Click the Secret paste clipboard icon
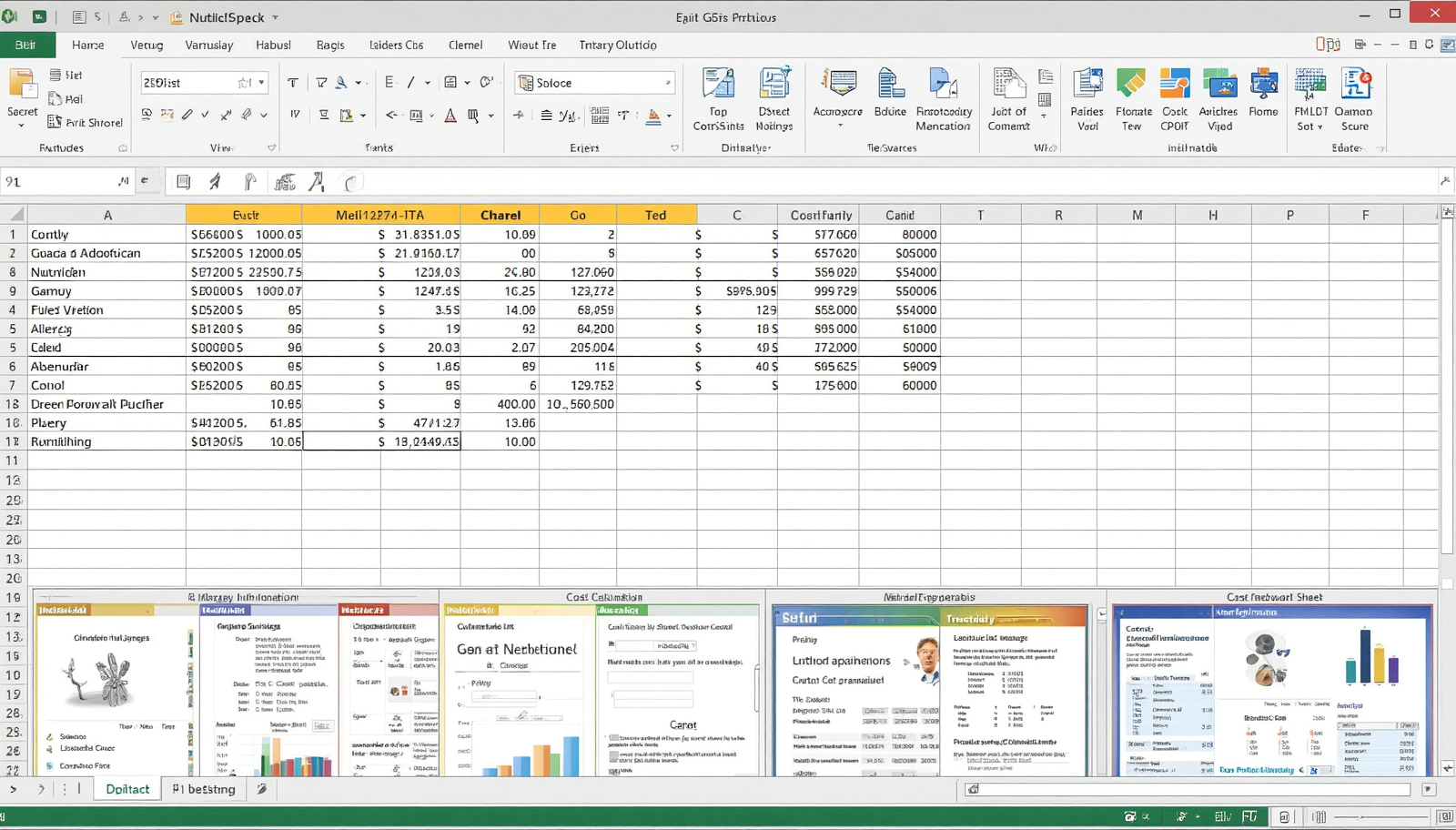Image resolution: width=1456 pixels, height=830 pixels. coord(22,84)
